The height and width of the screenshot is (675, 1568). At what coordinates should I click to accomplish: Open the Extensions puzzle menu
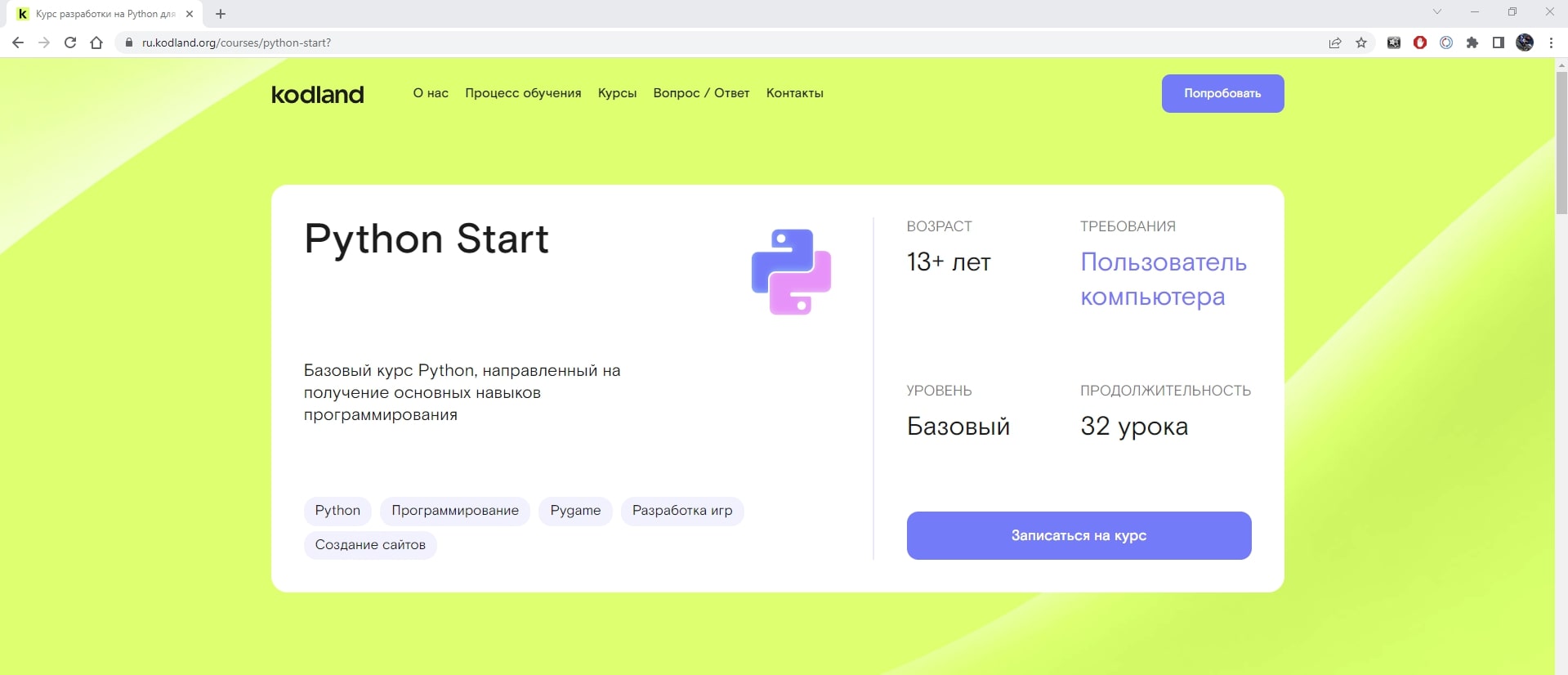[1472, 42]
